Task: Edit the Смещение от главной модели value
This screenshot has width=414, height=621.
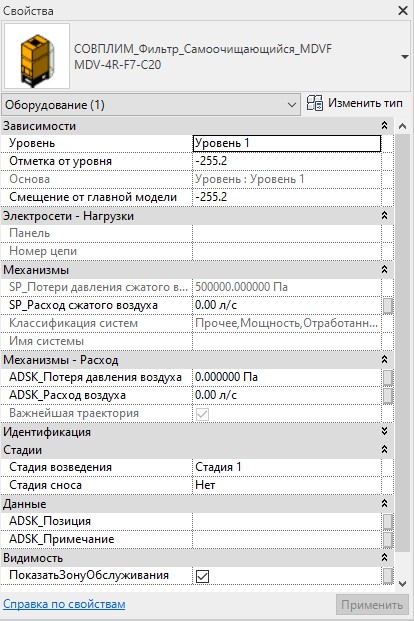Action: click(287, 197)
